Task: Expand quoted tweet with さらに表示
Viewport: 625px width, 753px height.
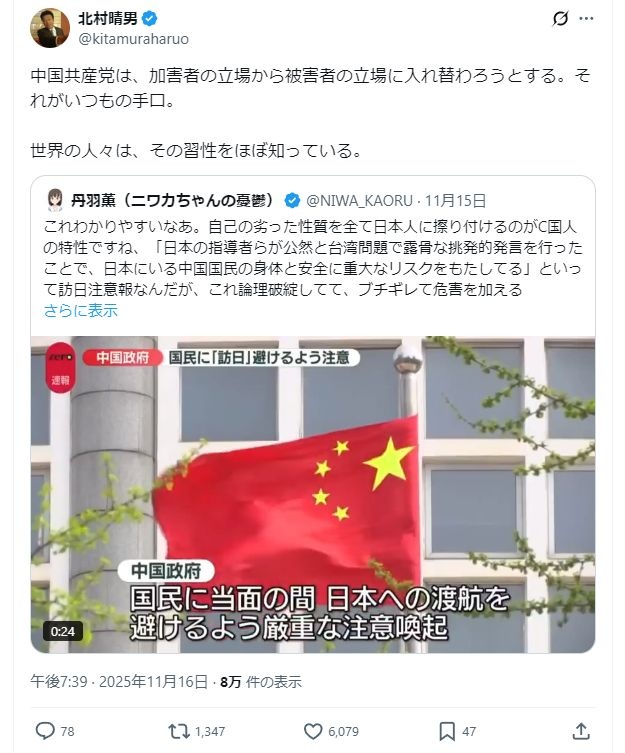Action: point(81,311)
